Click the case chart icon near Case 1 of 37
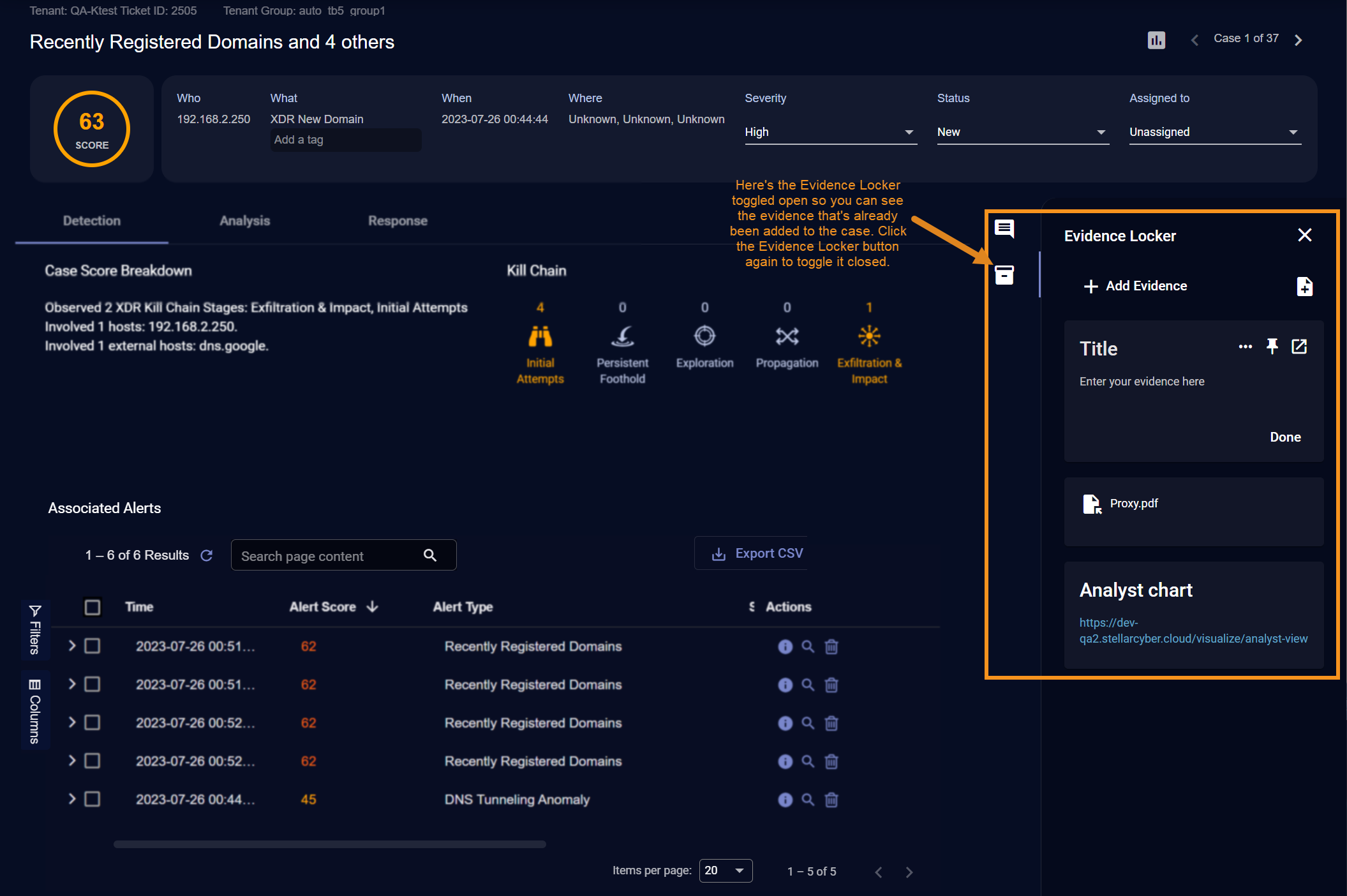This screenshot has height=896, width=1347. [1156, 40]
